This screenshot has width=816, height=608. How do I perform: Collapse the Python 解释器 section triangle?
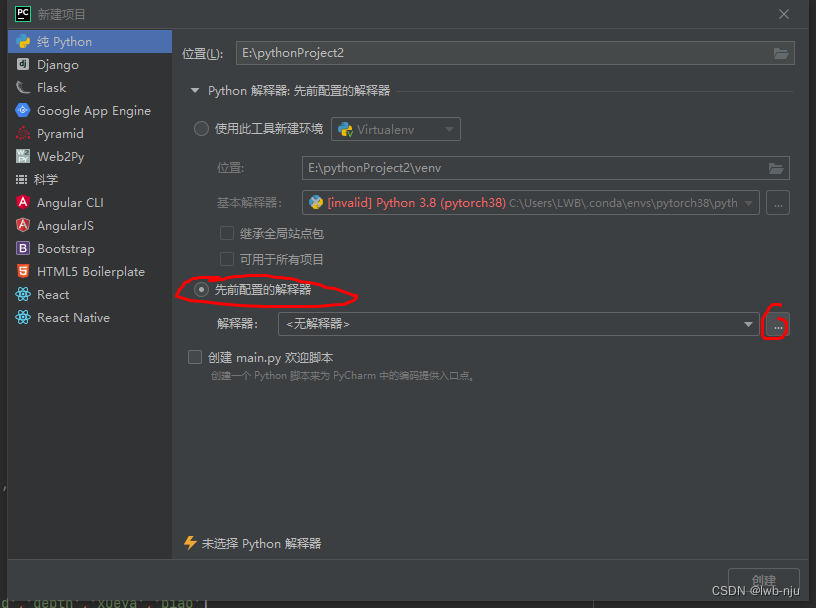(195, 91)
